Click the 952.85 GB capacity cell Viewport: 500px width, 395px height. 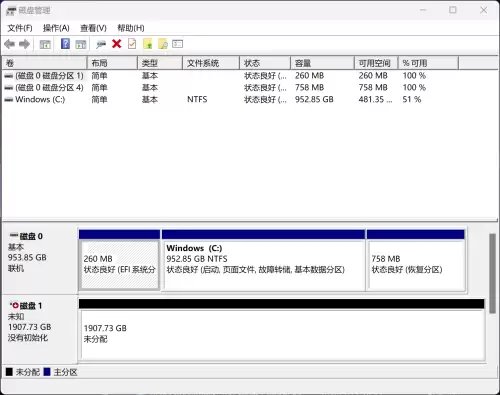click(314, 100)
